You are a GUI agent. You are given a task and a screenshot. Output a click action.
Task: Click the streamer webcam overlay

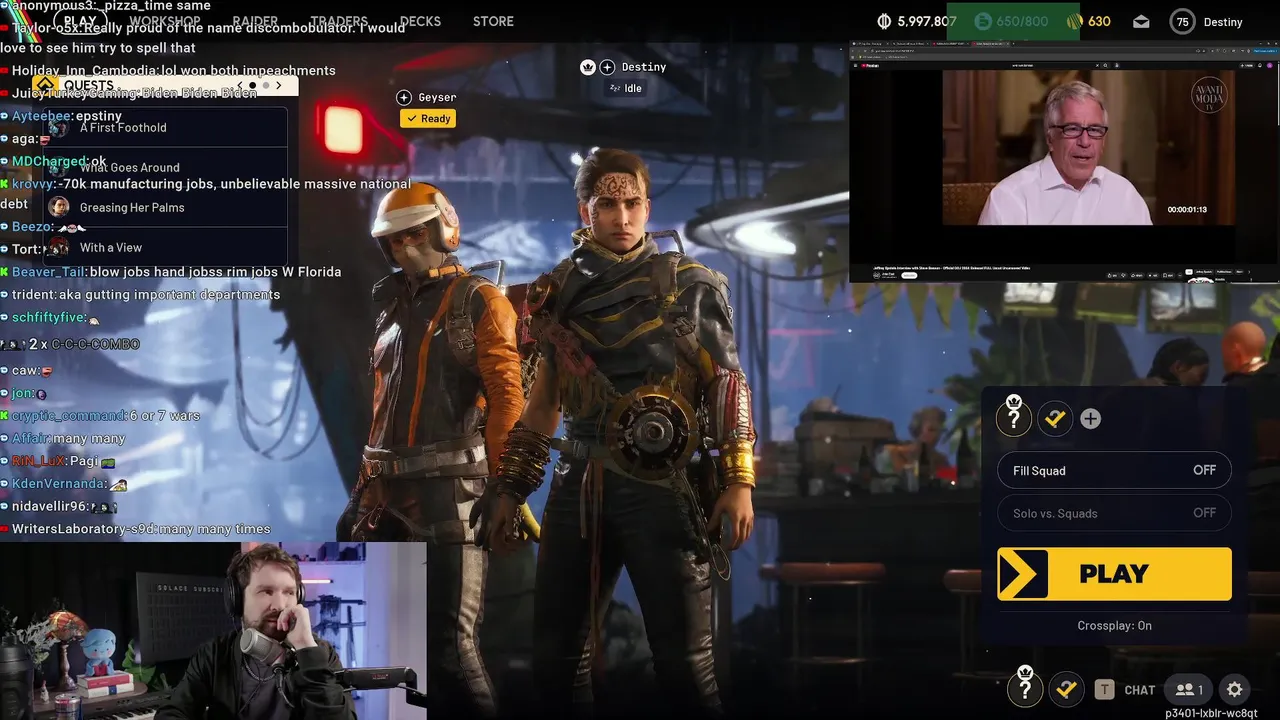pyautogui.click(x=213, y=631)
